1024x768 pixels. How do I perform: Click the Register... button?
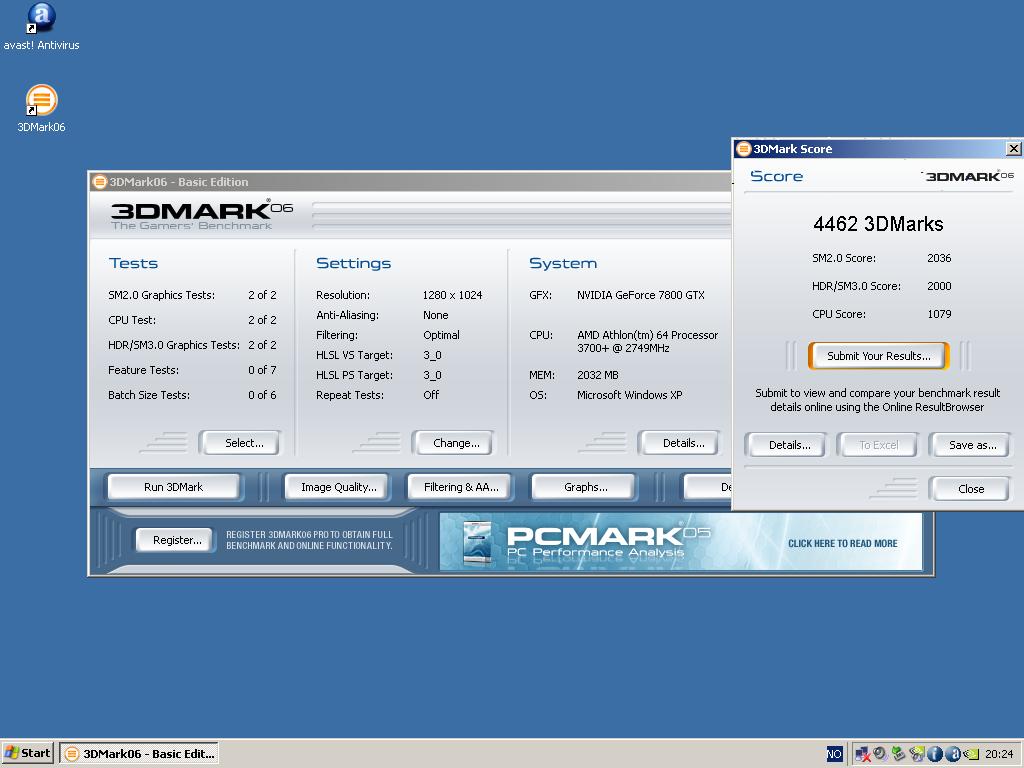point(176,540)
